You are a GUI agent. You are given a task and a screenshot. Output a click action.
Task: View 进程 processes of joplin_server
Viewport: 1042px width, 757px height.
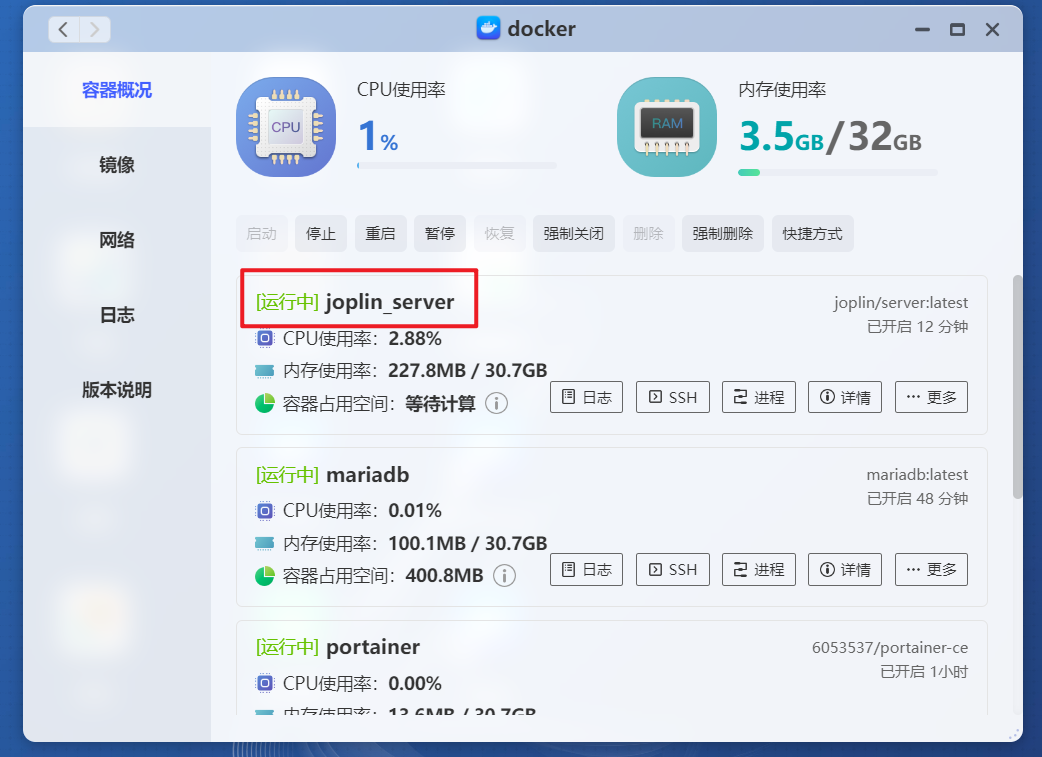pyautogui.click(x=759, y=397)
